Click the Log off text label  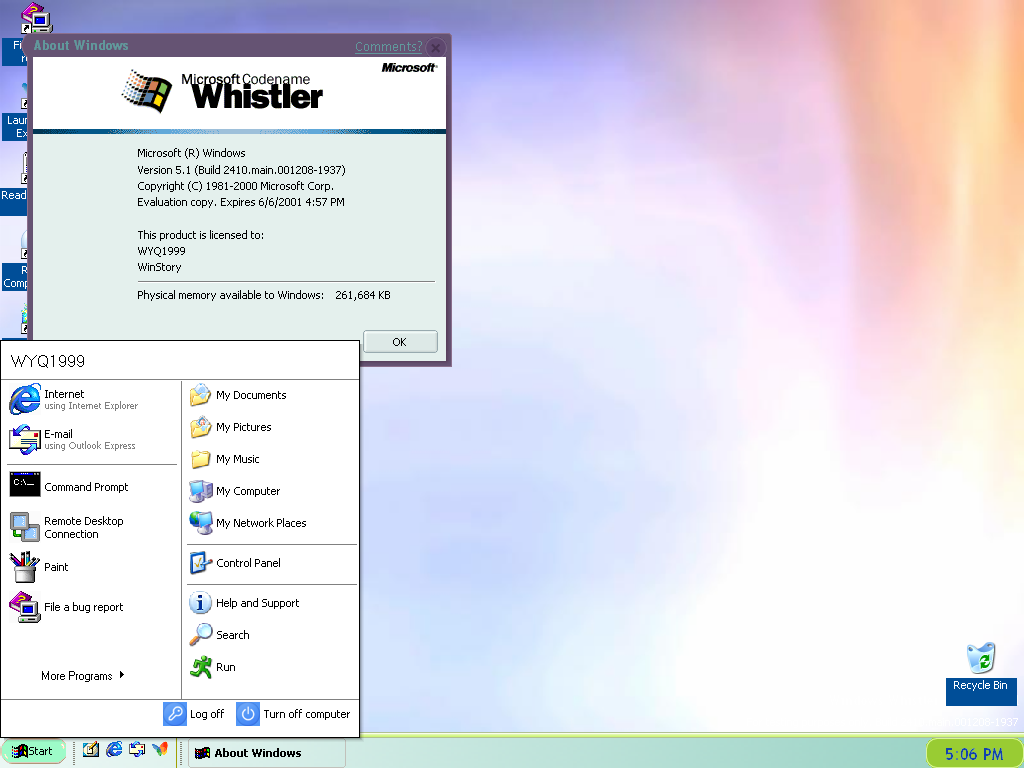pos(207,714)
